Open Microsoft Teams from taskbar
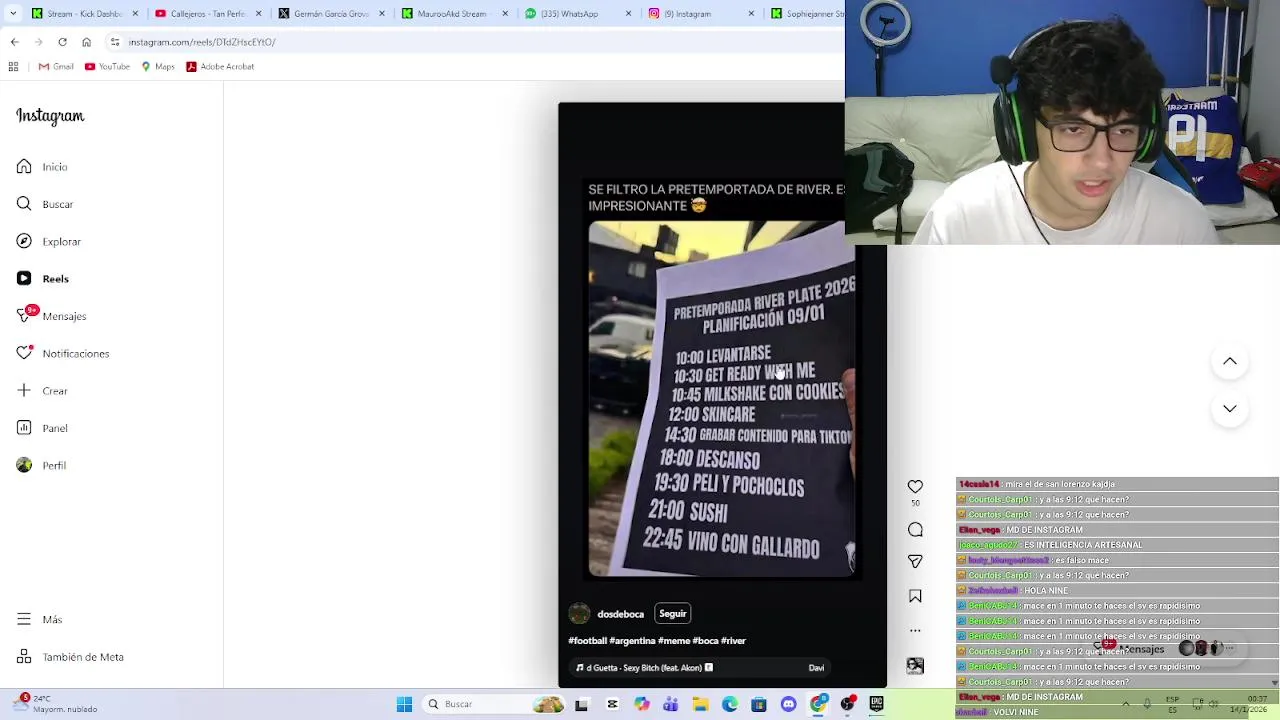Screen dimensions: 1280x720 [x=671, y=704]
